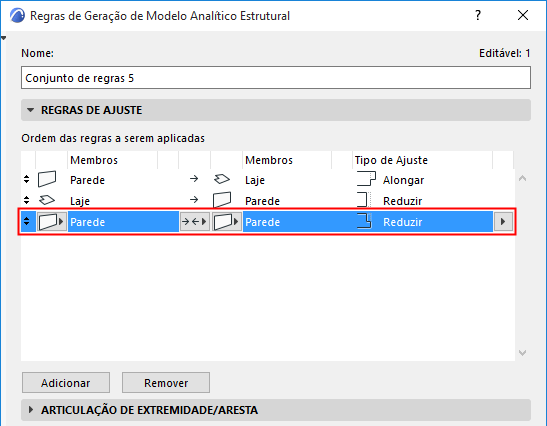Click the scroll down arrow of rules list
Screen dimensions: 547x426
[522, 353]
